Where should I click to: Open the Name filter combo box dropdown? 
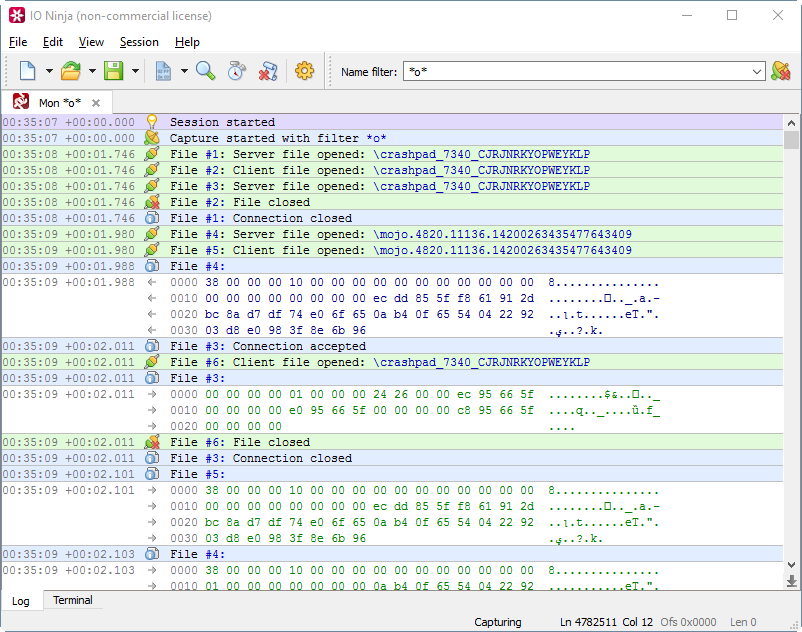[x=757, y=72]
